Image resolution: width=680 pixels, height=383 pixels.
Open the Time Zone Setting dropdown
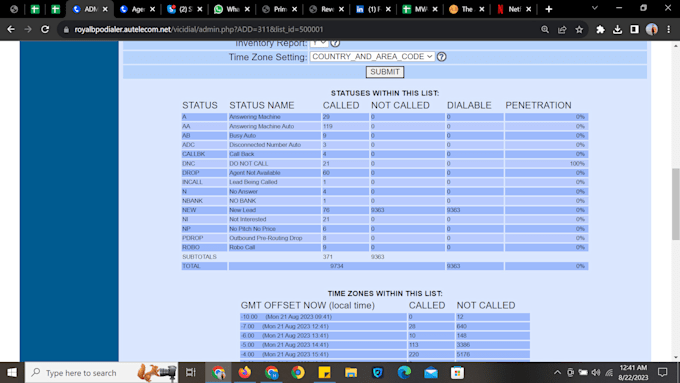[x=372, y=57]
